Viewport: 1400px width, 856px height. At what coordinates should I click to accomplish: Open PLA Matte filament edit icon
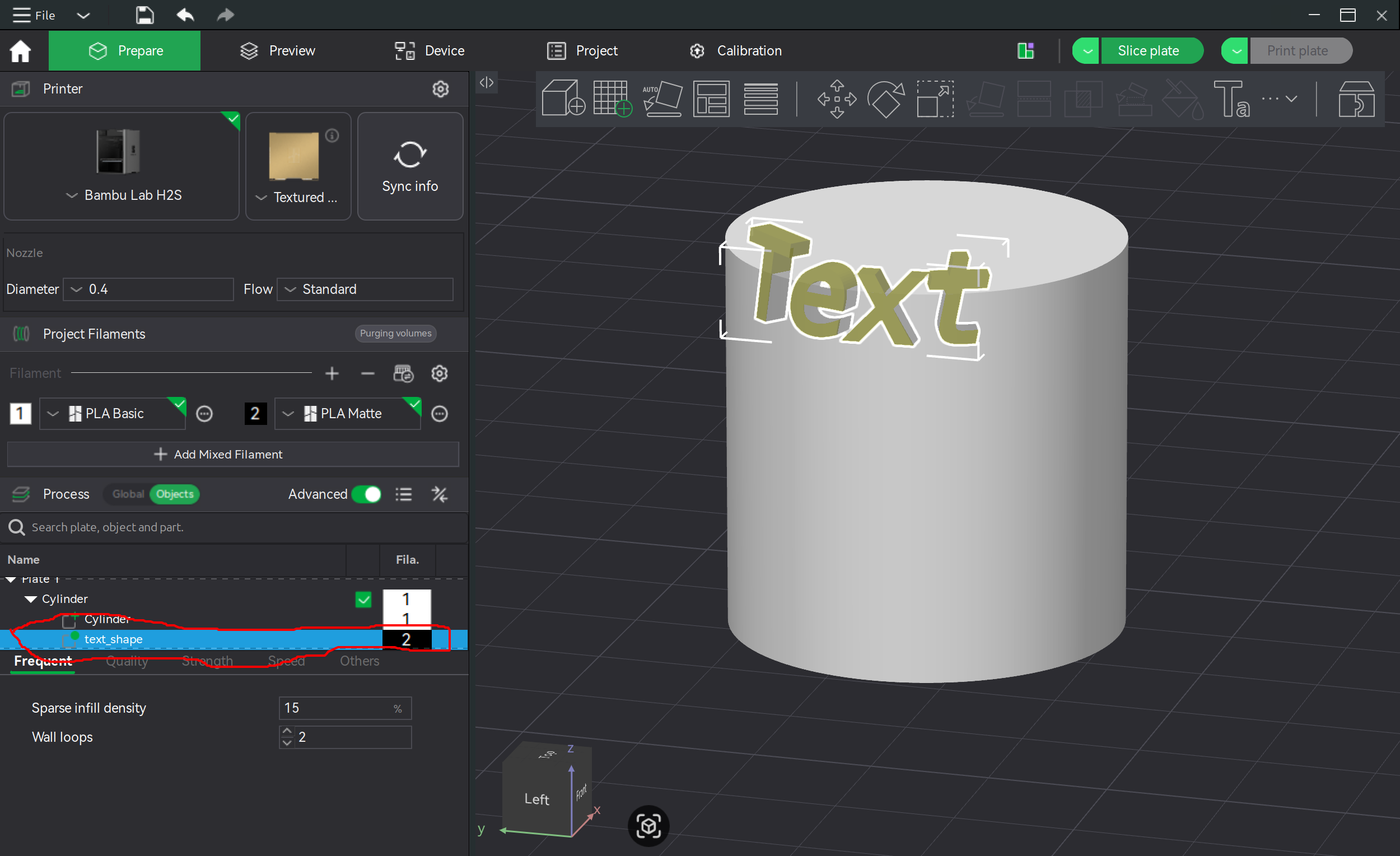tap(440, 414)
